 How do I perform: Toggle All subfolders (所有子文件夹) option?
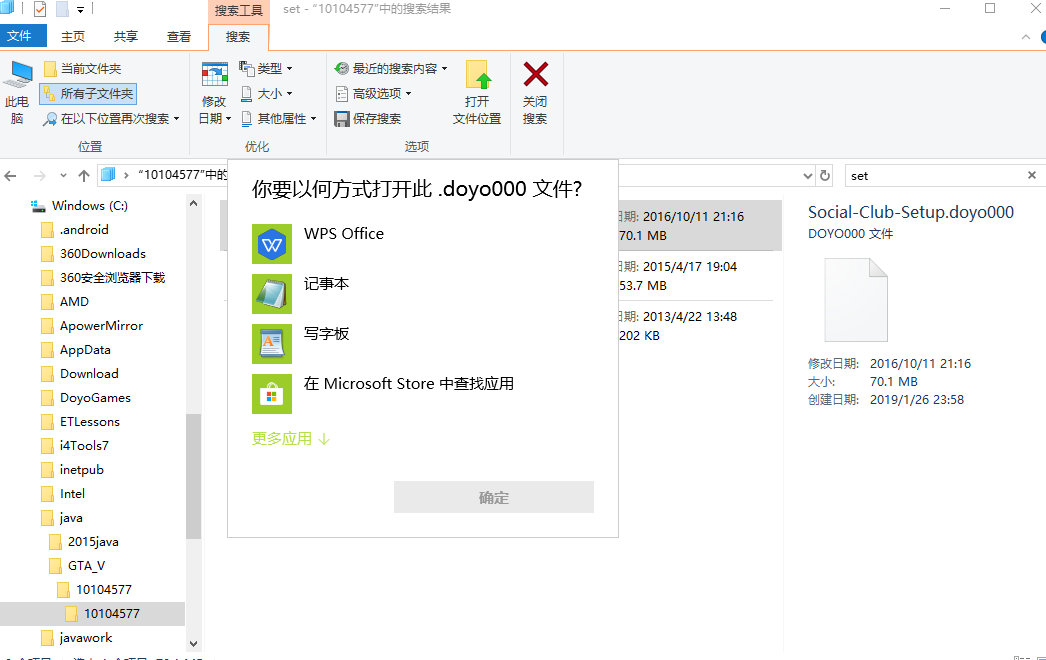click(x=88, y=93)
